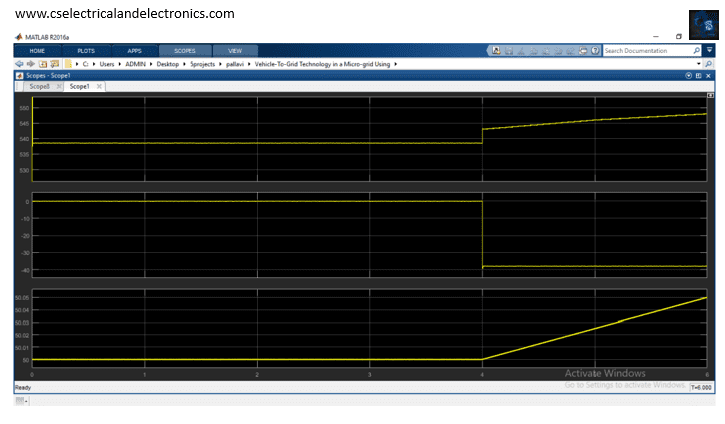
Task: Expand the toolstrip minimize arrow
Action: click(x=709, y=50)
